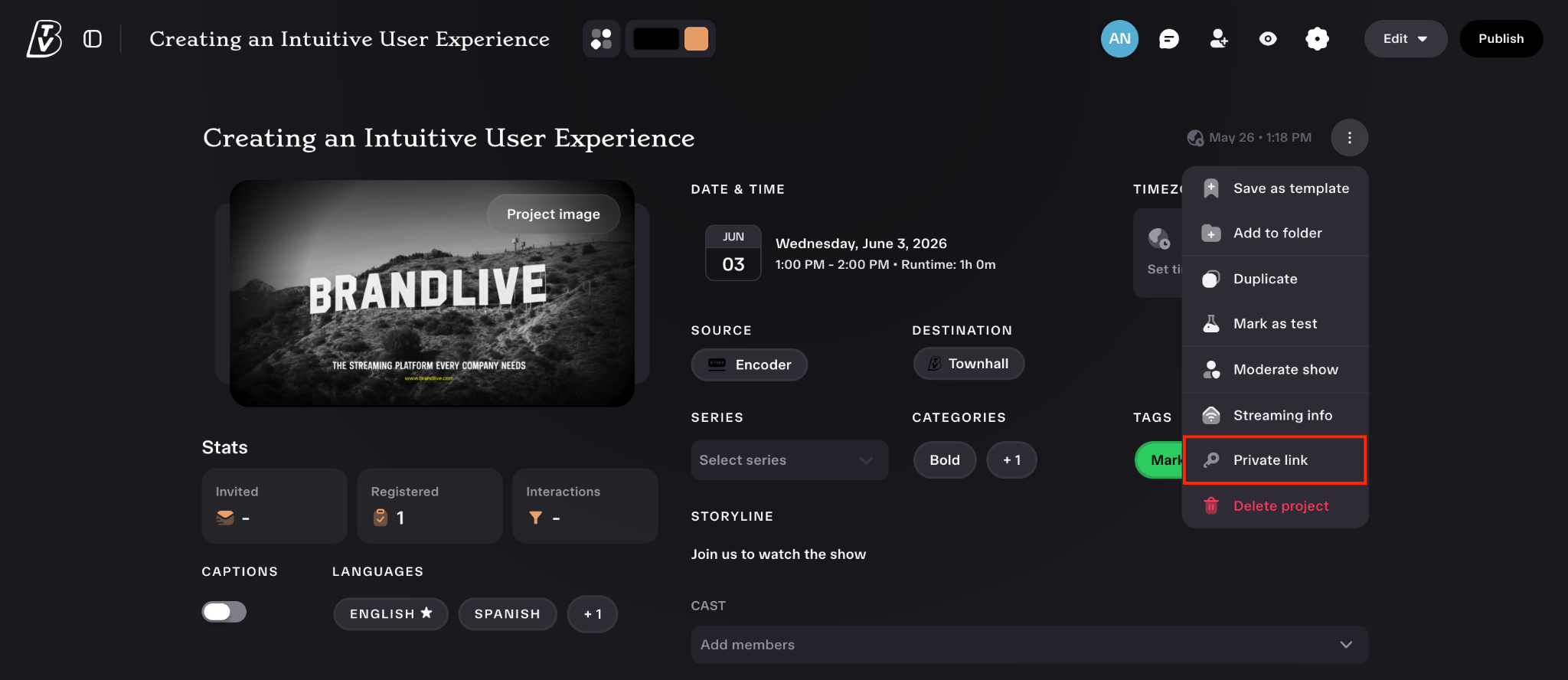The image size is (1568, 680).
Task: Click the Invited stat card
Action: click(x=274, y=506)
